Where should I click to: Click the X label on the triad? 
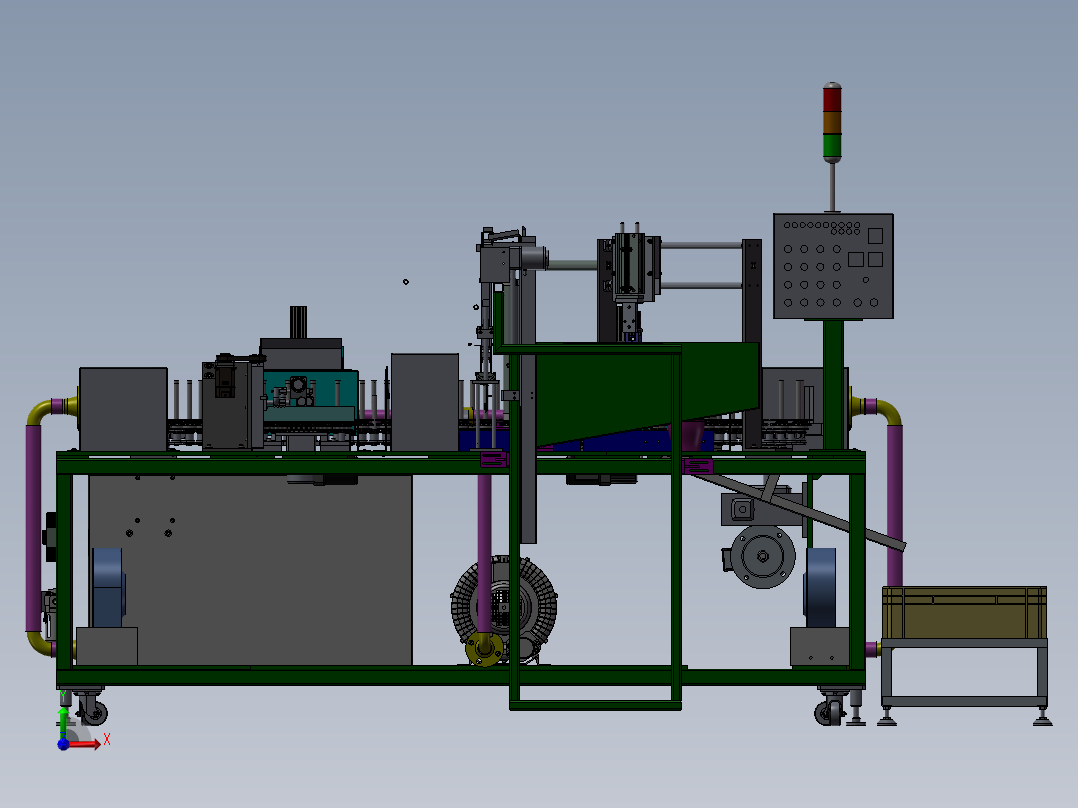pyautogui.click(x=107, y=740)
